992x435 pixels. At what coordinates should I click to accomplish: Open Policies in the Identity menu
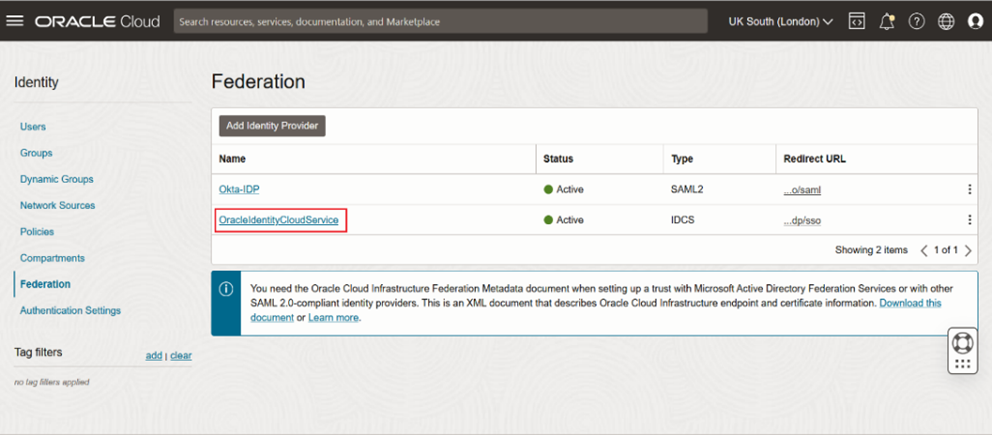(37, 231)
